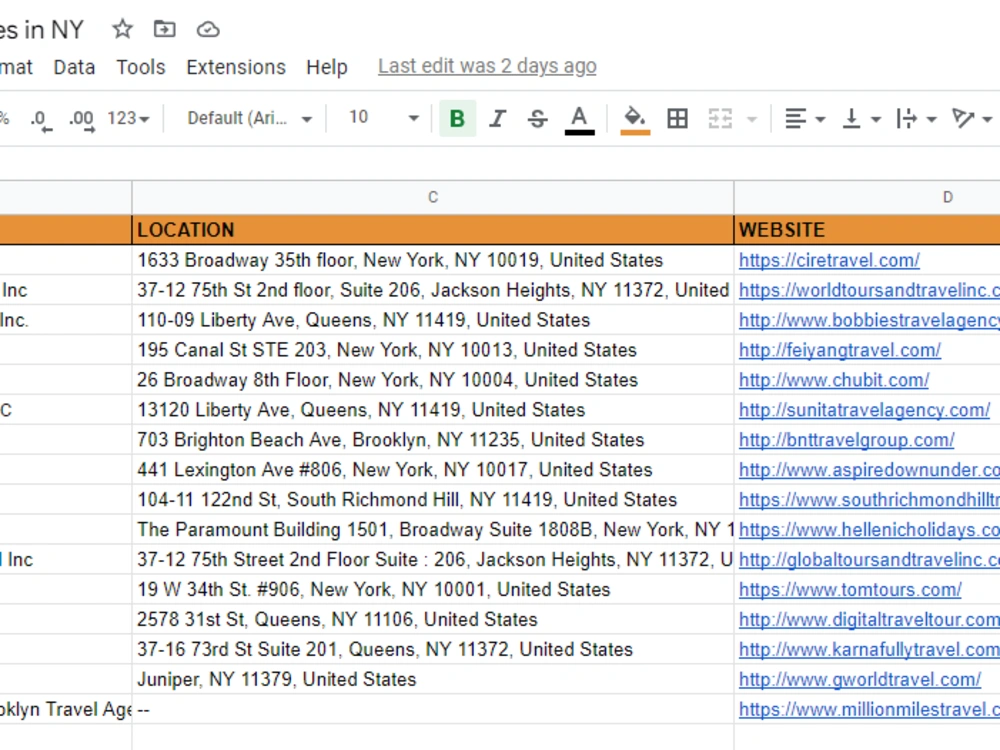Open the Help menu
Screen dimensions: 1000x750
pos(327,67)
